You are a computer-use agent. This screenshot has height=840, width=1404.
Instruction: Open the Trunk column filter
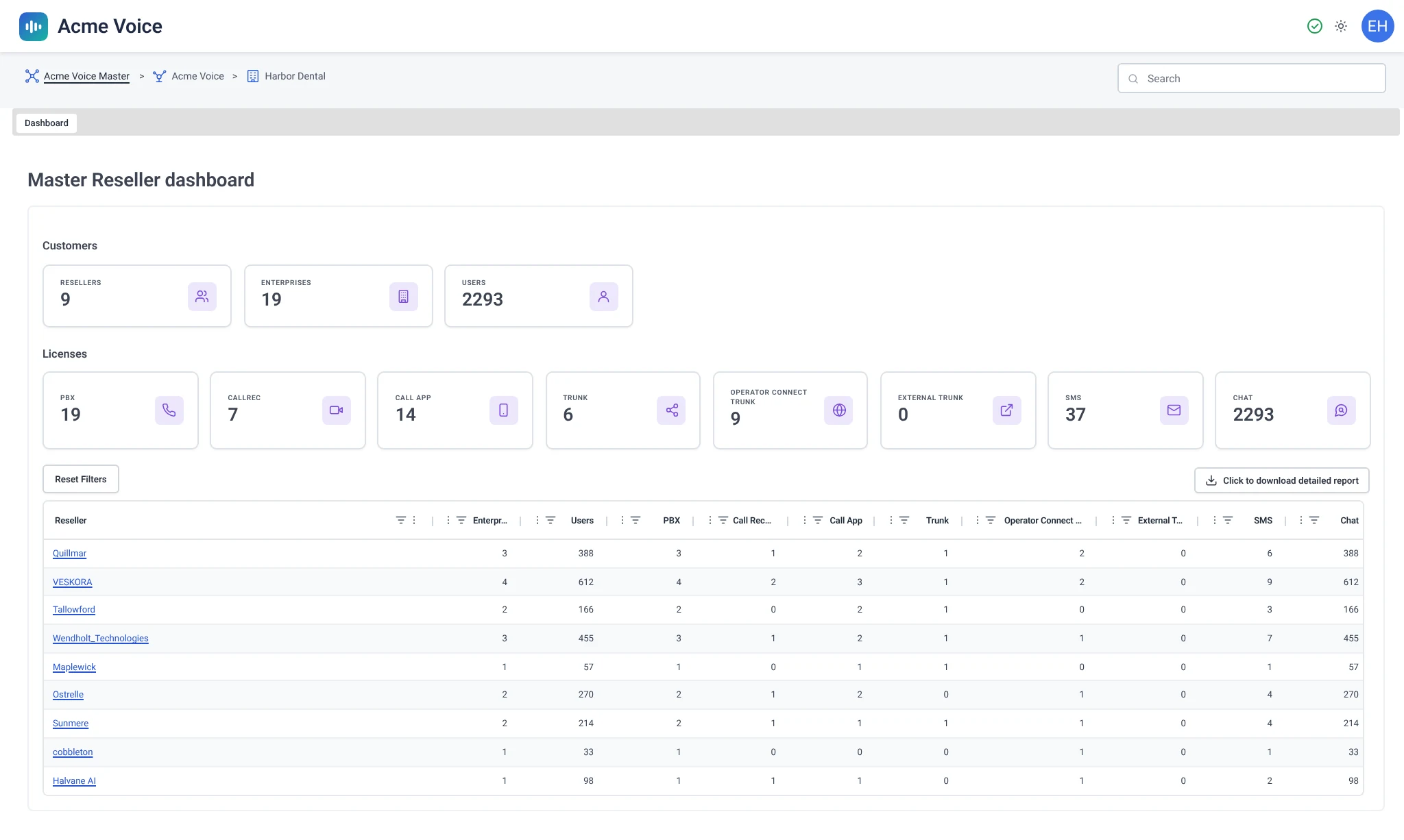[x=904, y=520]
